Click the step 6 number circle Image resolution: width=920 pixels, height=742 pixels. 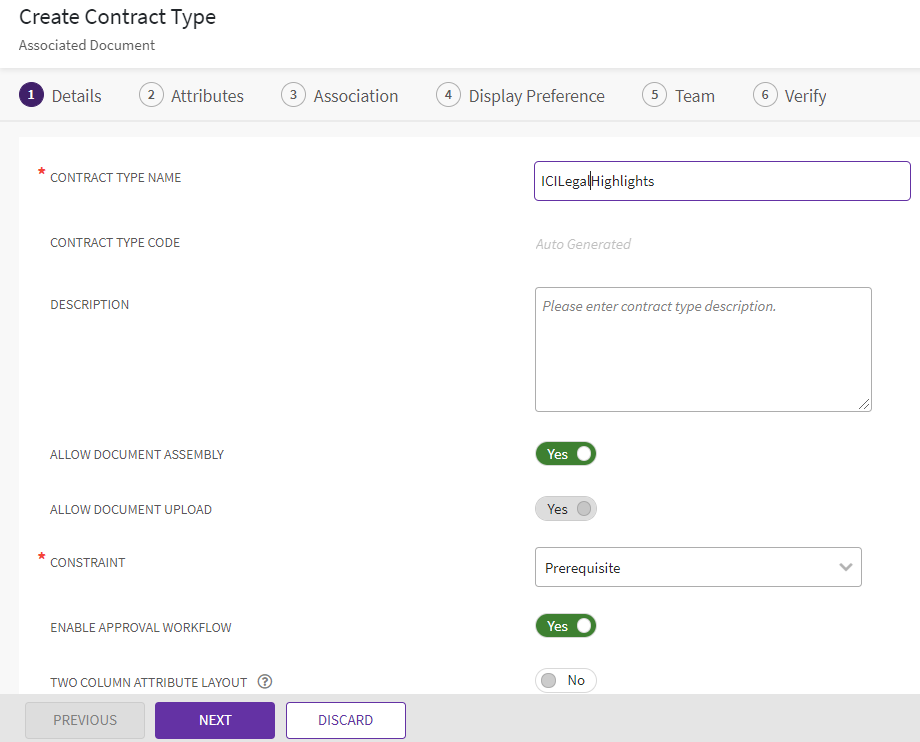[x=765, y=95]
